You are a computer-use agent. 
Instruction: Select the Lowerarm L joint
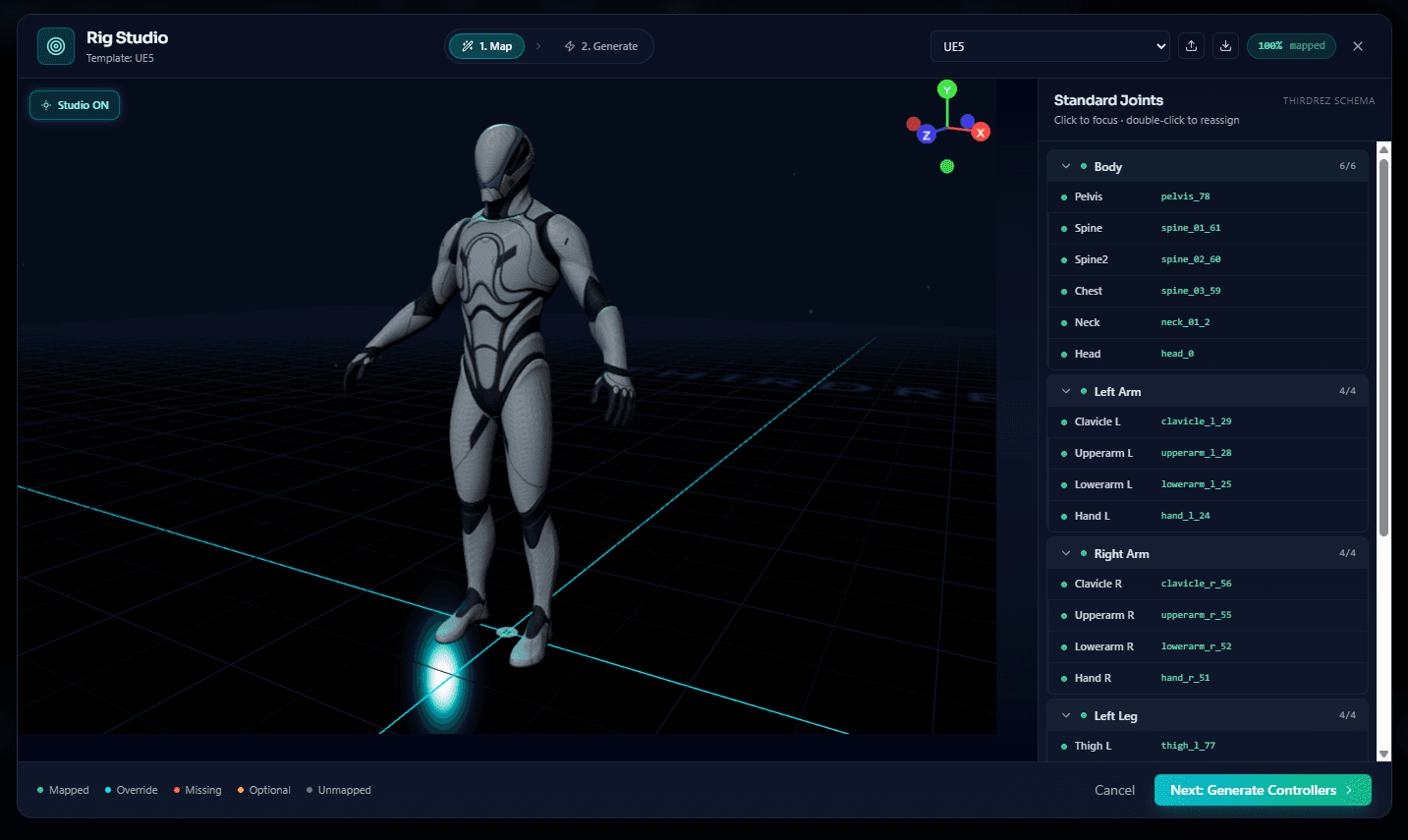pyautogui.click(x=1208, y=484)
